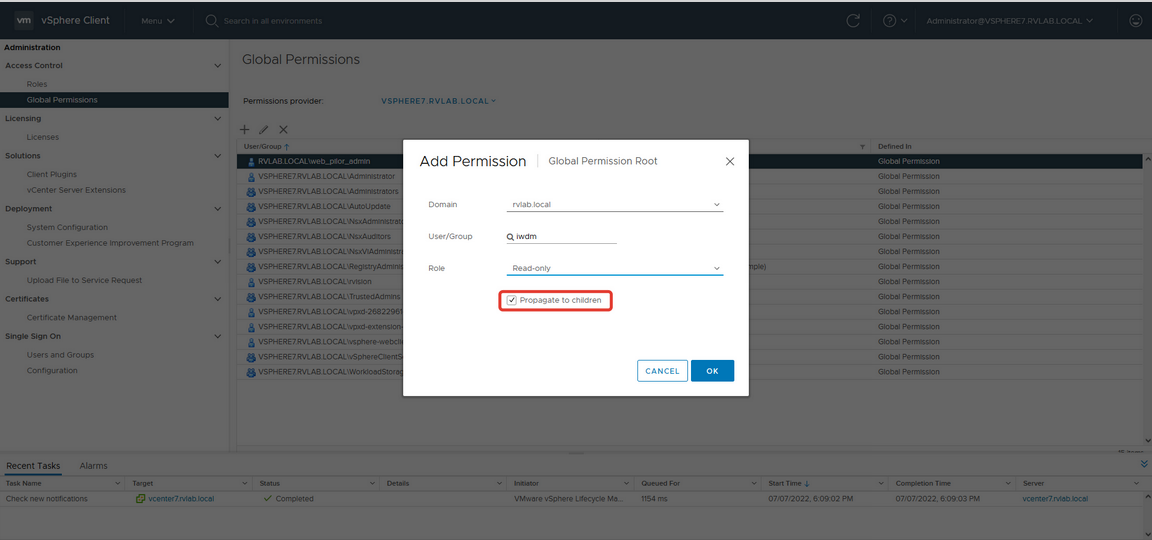Open Licenses in the sidebar
1152x540 pixels.
(43, 137)
